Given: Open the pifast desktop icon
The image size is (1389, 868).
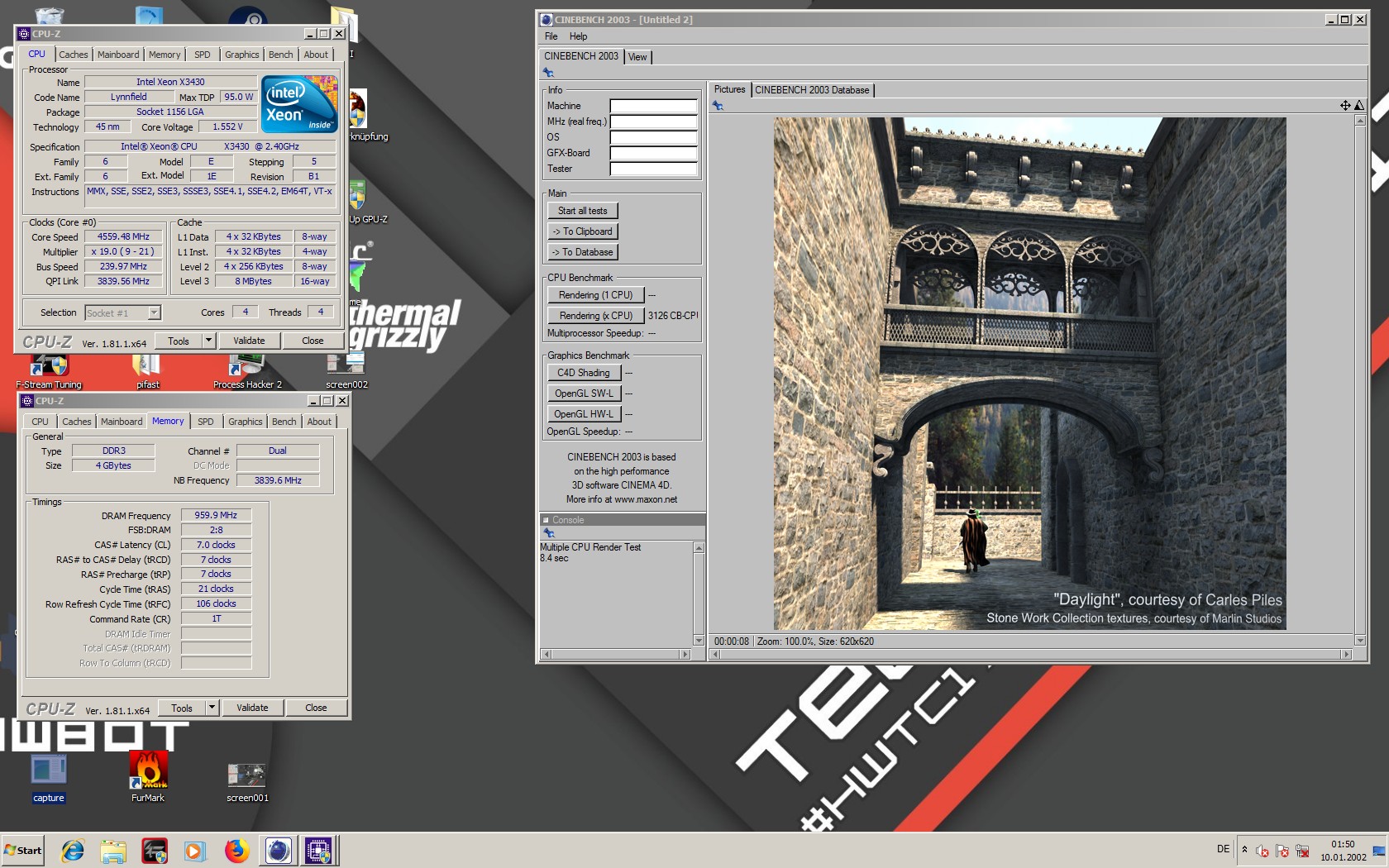Looking at the screenshot, I should pyautogui.click(x=148, y=372).
